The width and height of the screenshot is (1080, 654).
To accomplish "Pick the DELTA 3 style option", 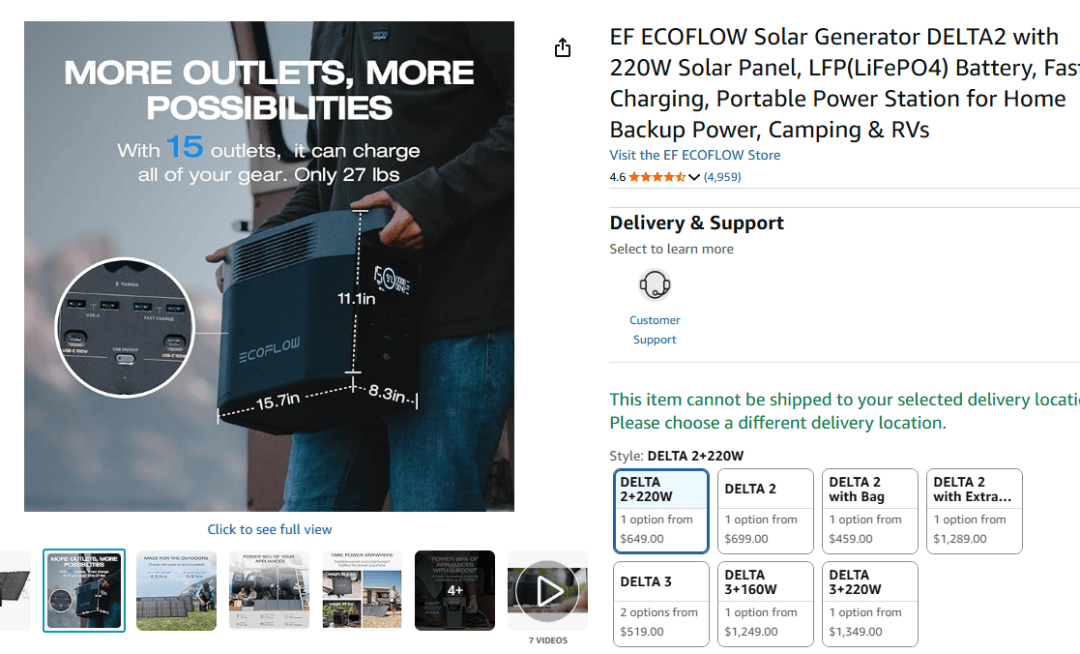I will (661, 604).
